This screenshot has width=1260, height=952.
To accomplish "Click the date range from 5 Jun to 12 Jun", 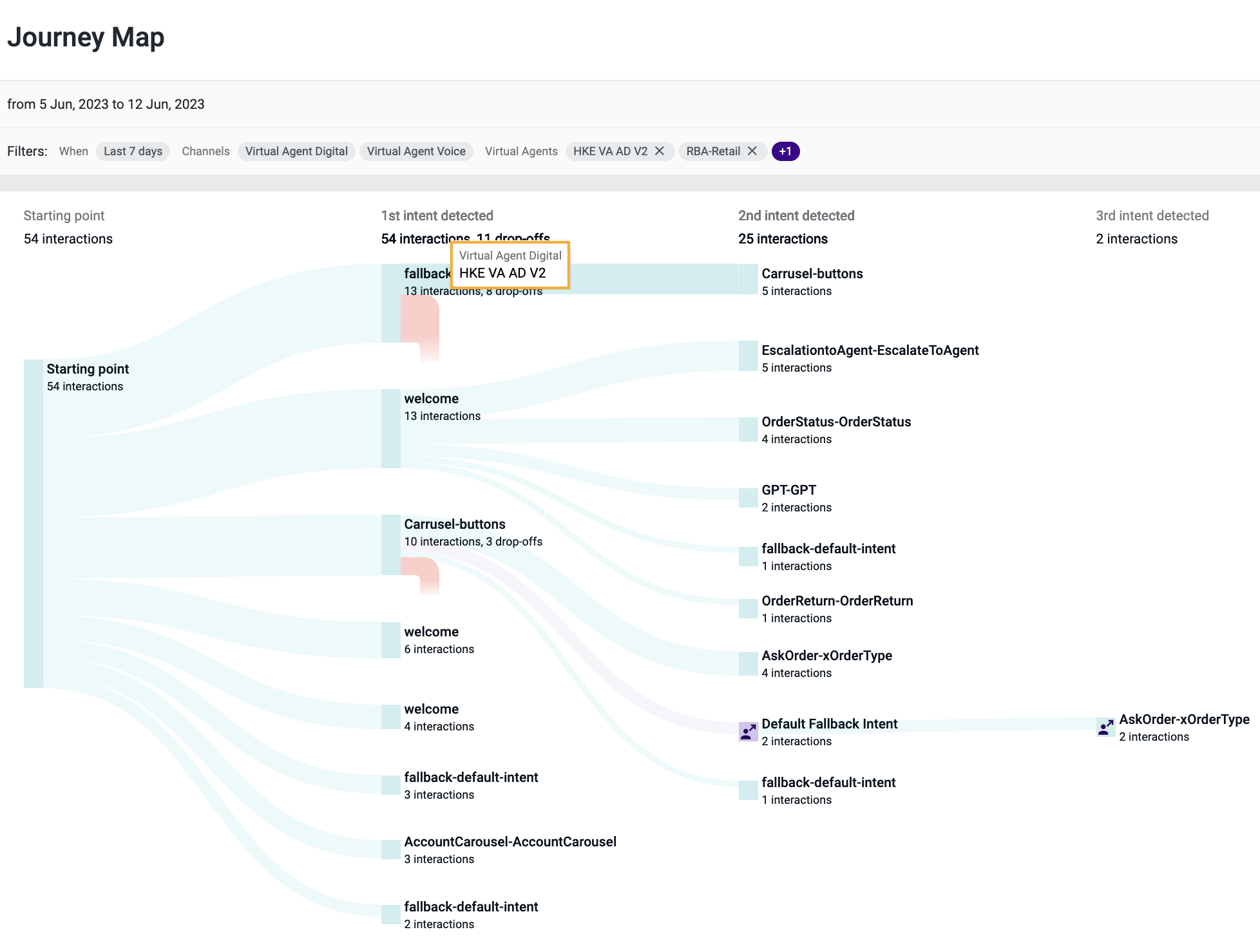I will (106, 104).
